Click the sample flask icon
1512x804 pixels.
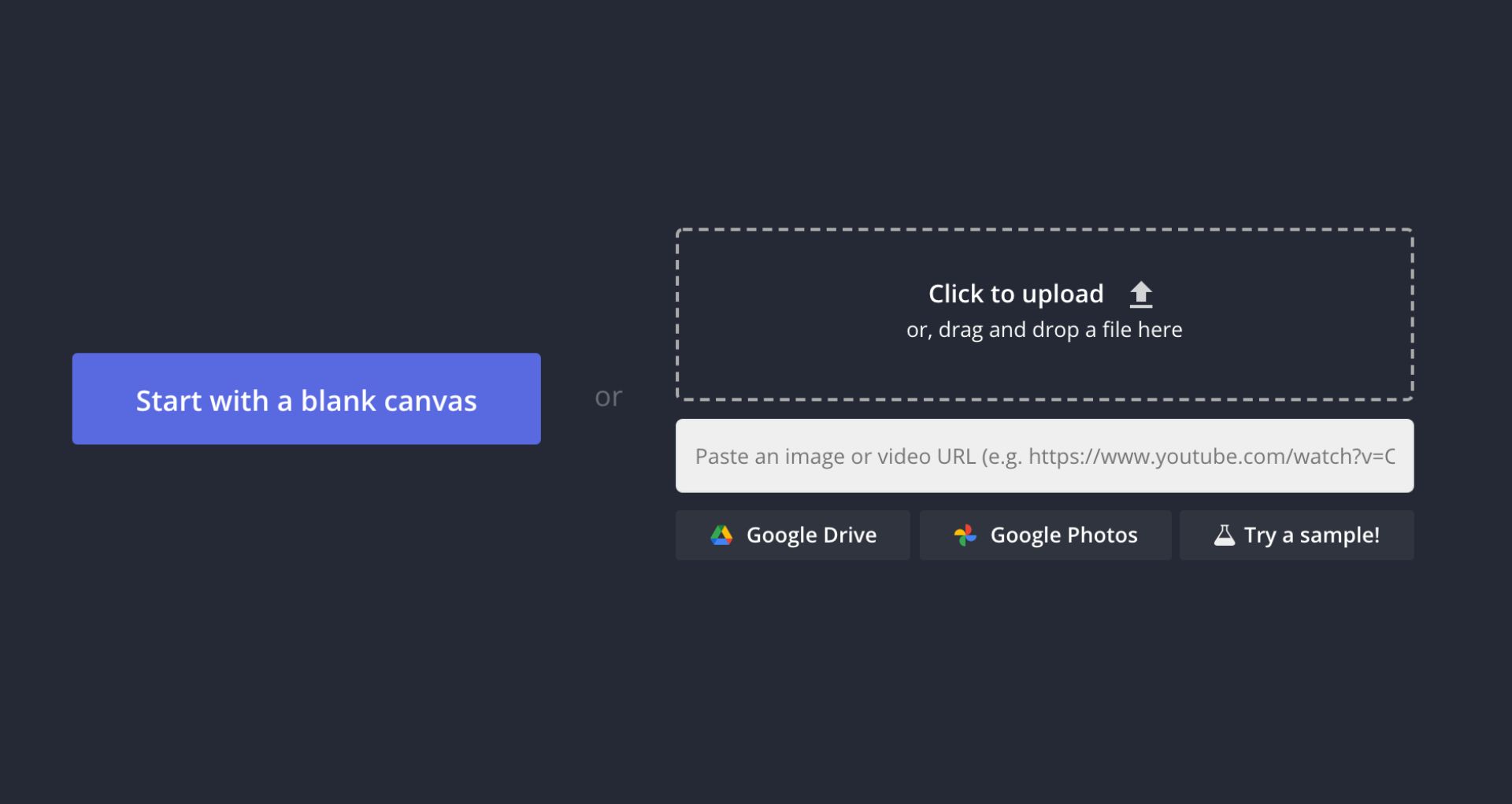click(1225, 535)
